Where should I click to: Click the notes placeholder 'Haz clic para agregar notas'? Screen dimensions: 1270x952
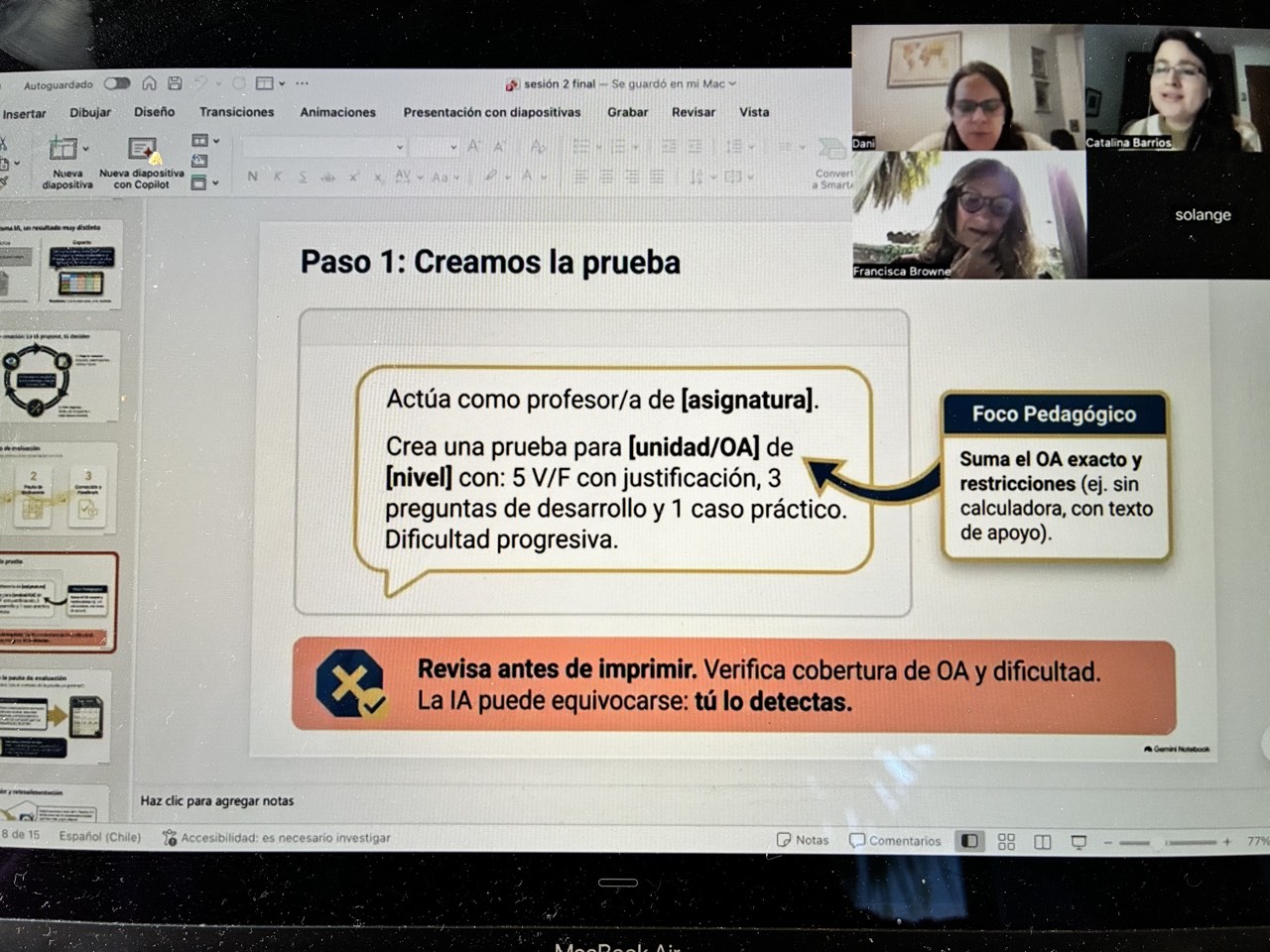coord(217,800)
